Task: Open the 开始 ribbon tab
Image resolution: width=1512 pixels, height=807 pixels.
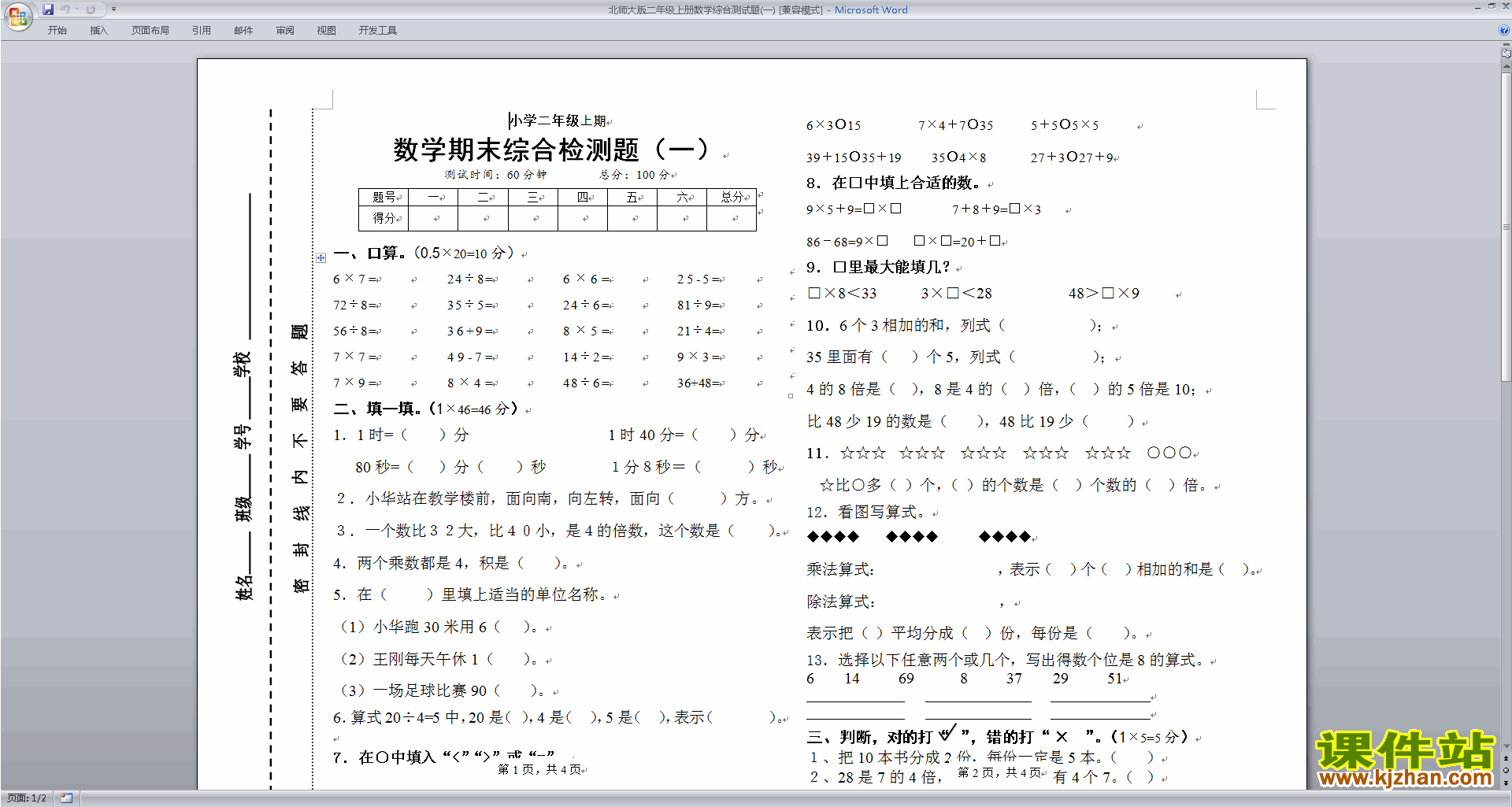Action: click(57, 31)
